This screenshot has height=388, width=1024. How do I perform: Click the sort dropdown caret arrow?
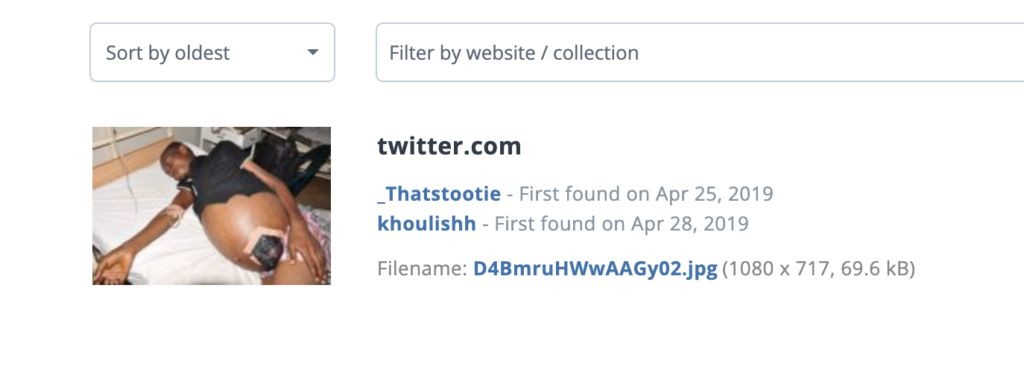[313, 52]
